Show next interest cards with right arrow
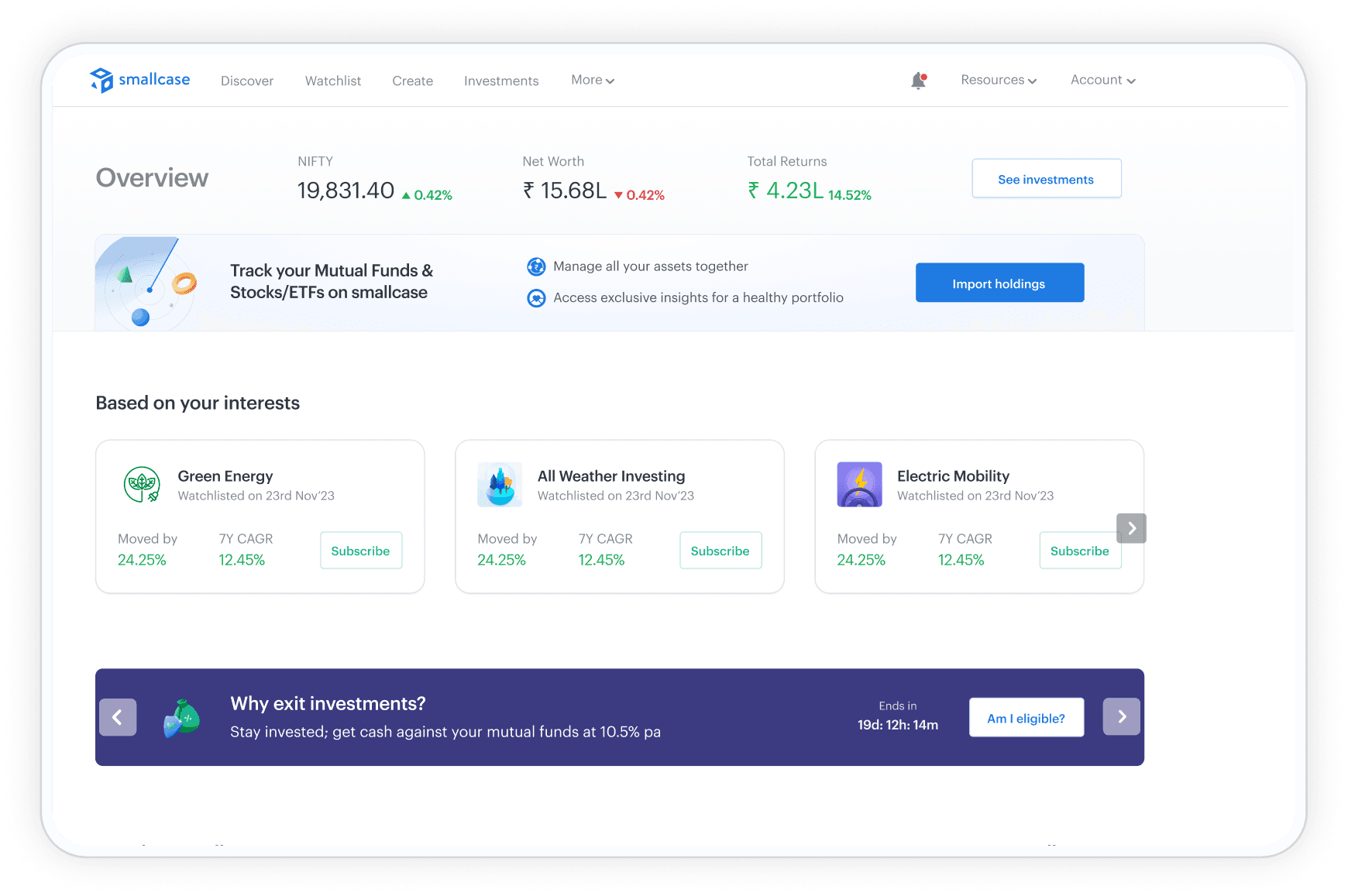The height and width of the screenshot is (896, 1348). (x=1131, y=528)
